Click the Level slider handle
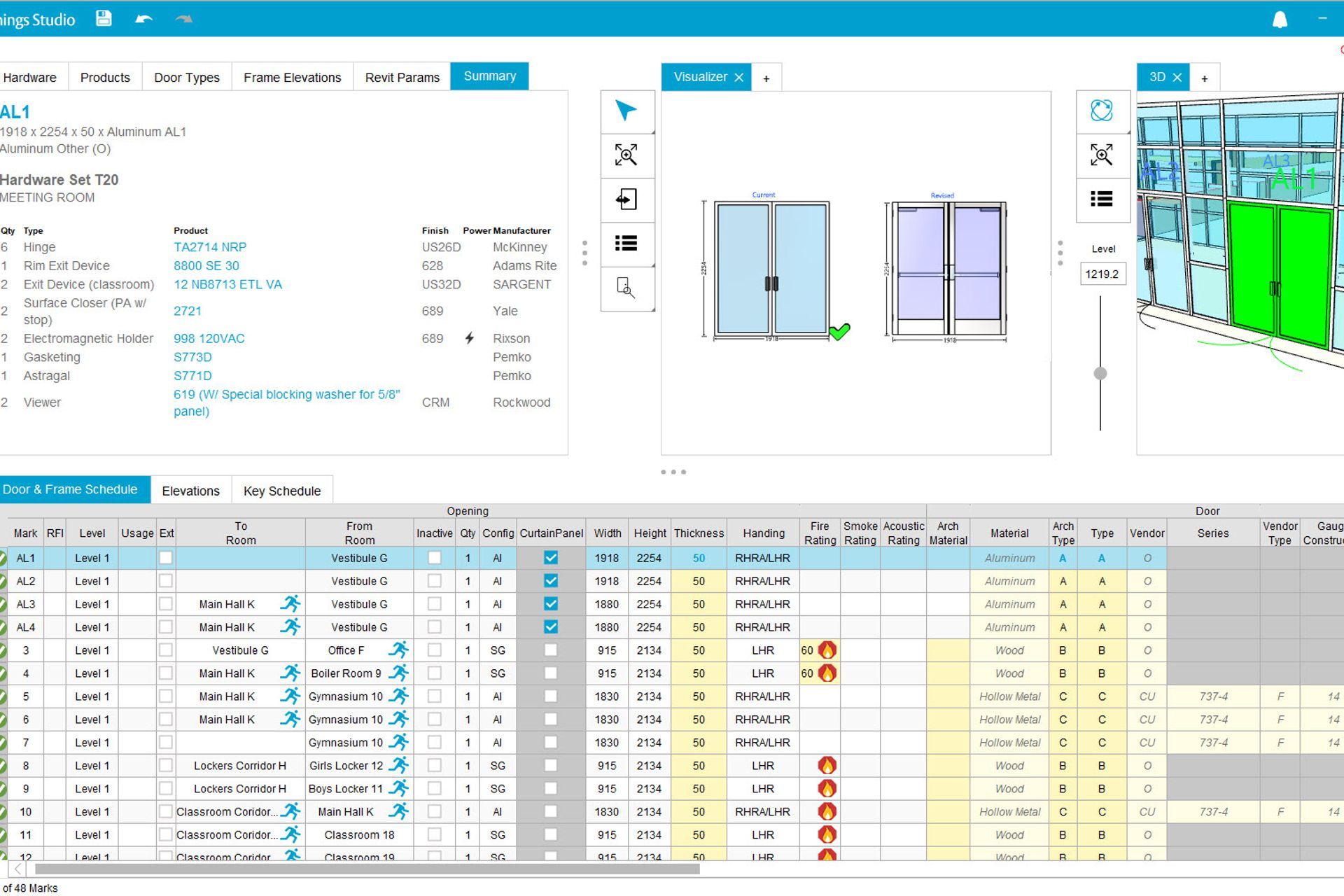 (1100, 373)
